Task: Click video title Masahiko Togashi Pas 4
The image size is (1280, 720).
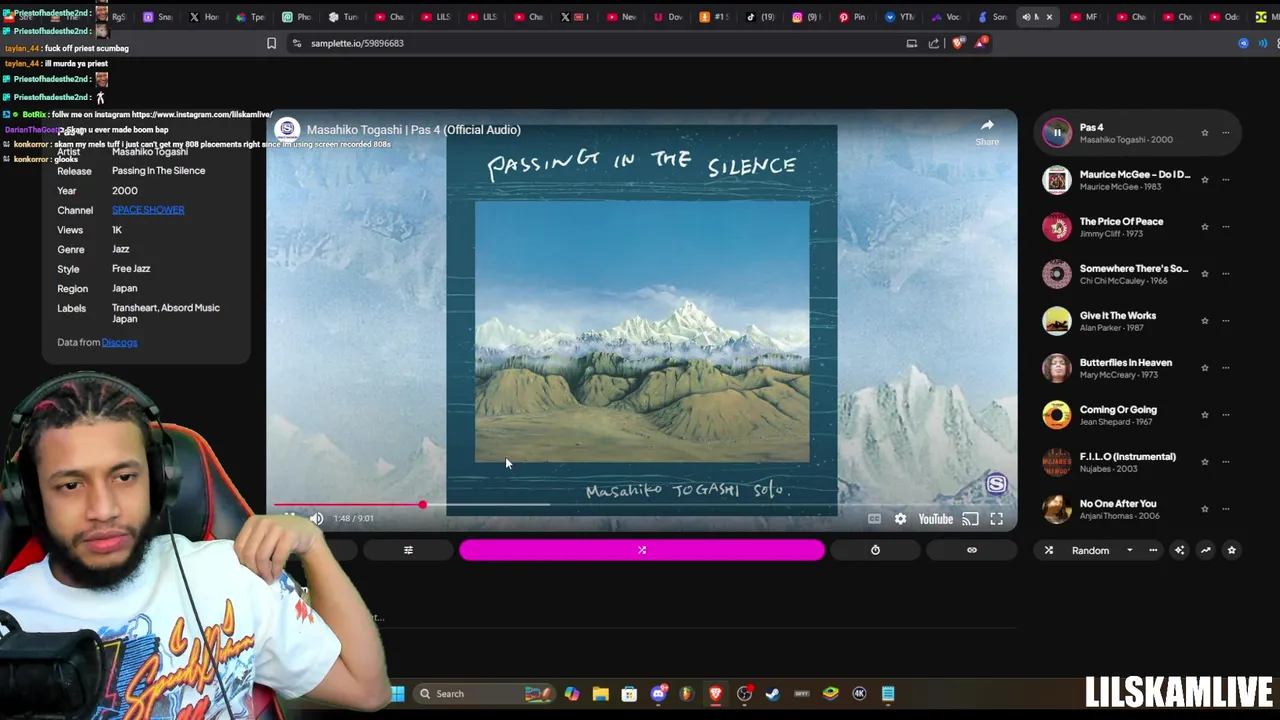Action: click(413, 130)
